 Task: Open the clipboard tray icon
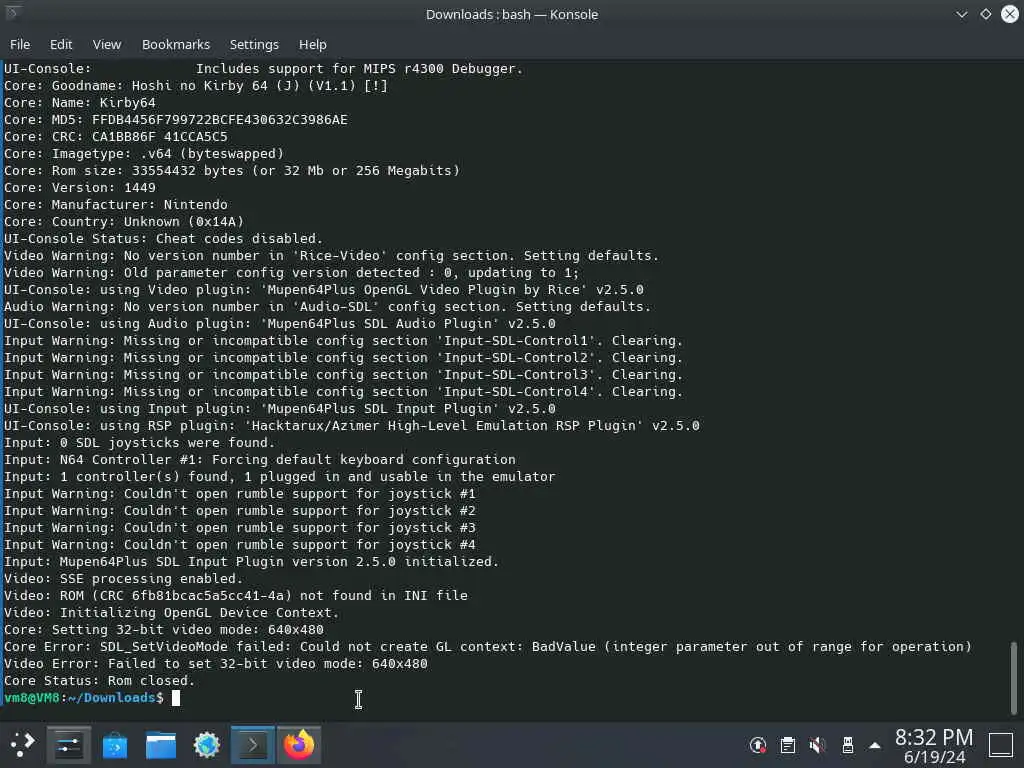point(788,744)
